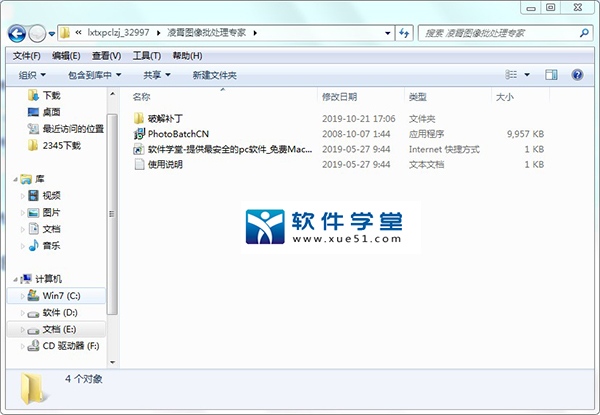Click the Internet shortcut file icon

[139, 149]
